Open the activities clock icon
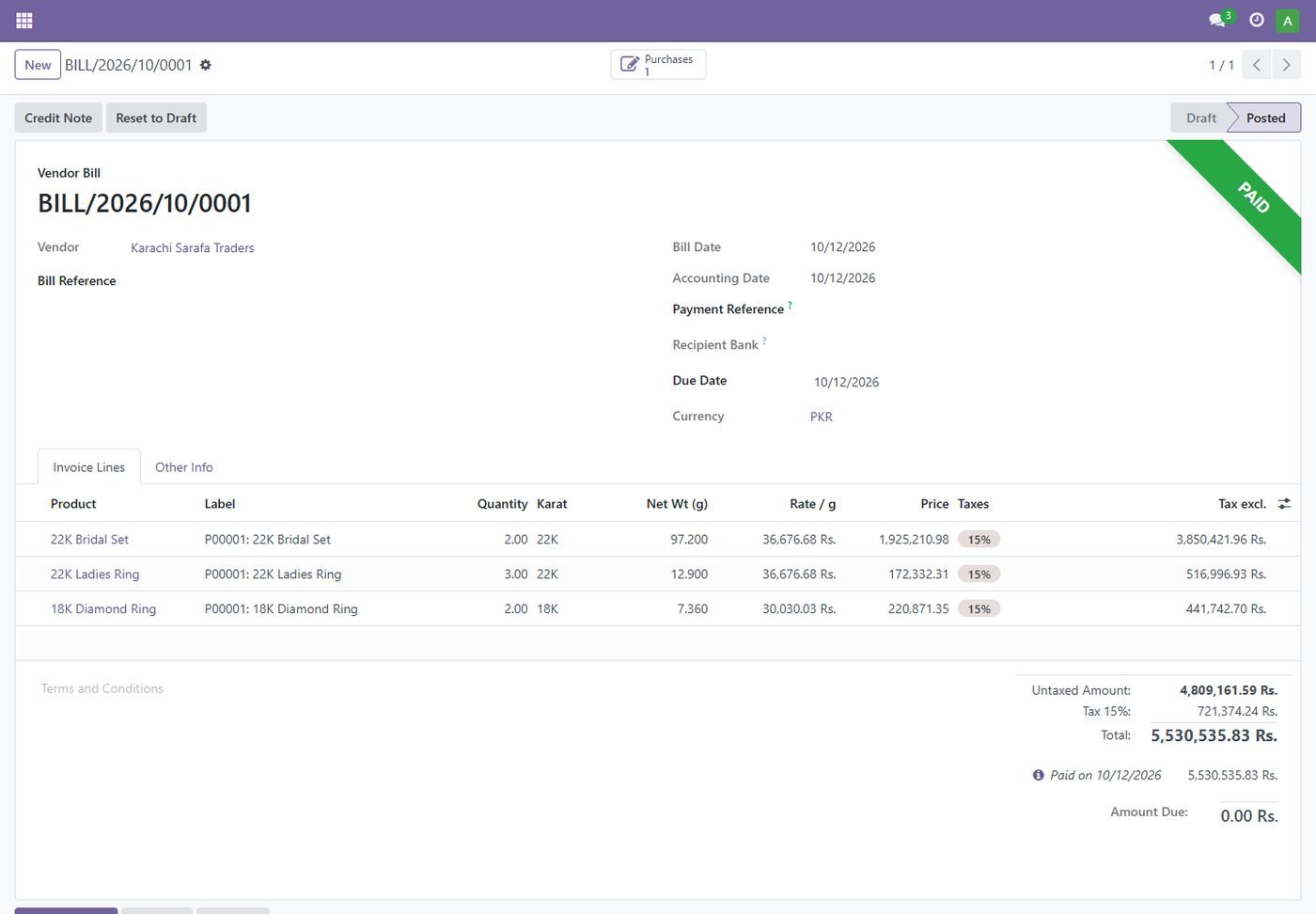1316x914 pixels. coord(1257,20)
